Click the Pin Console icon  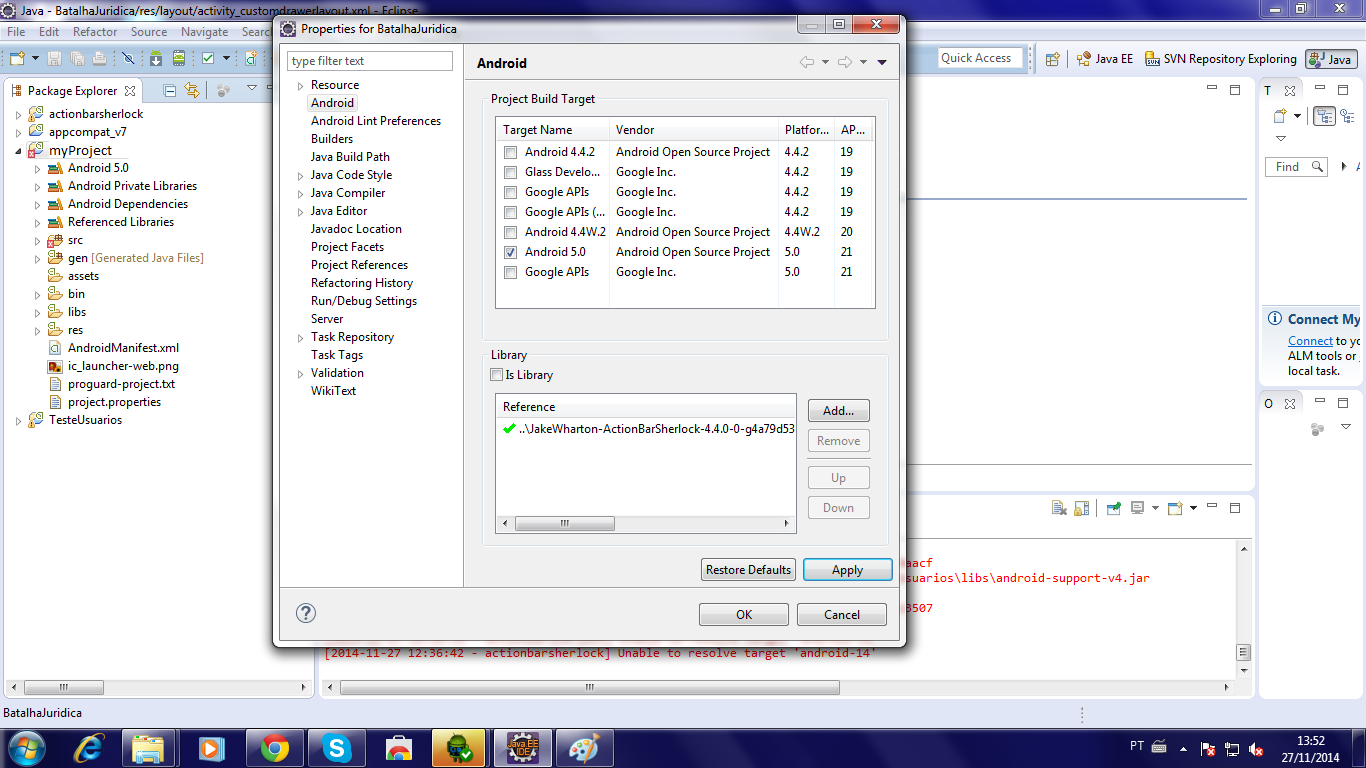point(1113,508)
